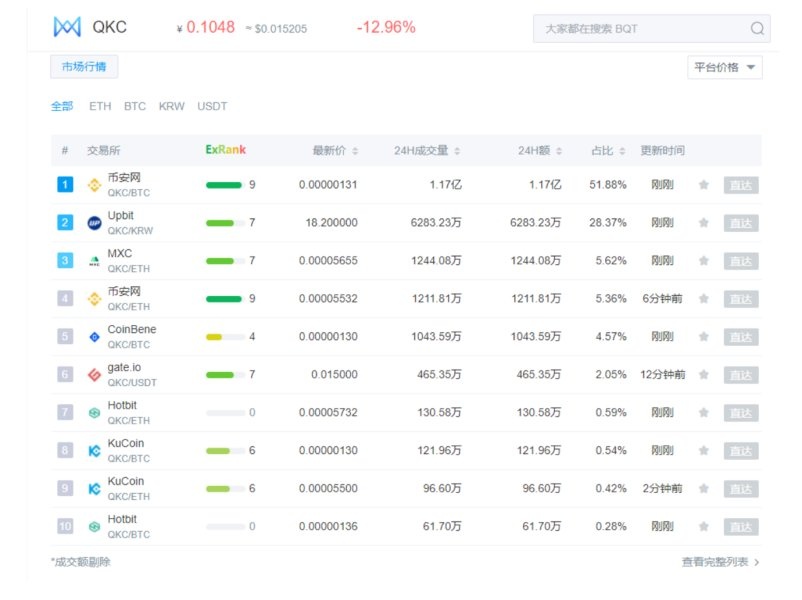Sort by 最新价 column

335,151
